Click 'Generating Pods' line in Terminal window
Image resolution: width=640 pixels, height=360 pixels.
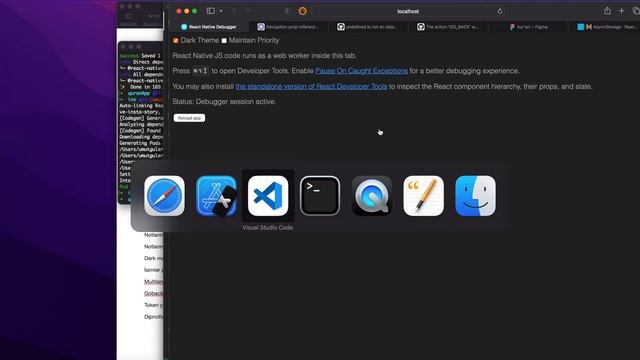141,143
